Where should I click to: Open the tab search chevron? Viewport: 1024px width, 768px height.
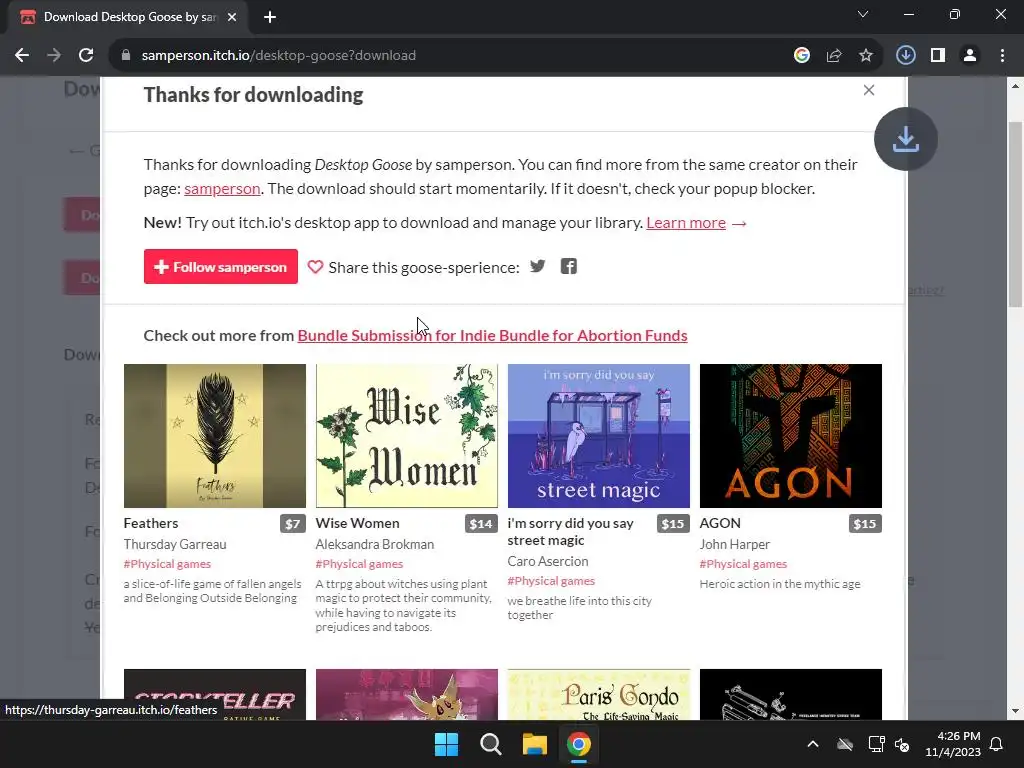click(x=863, y=14)
